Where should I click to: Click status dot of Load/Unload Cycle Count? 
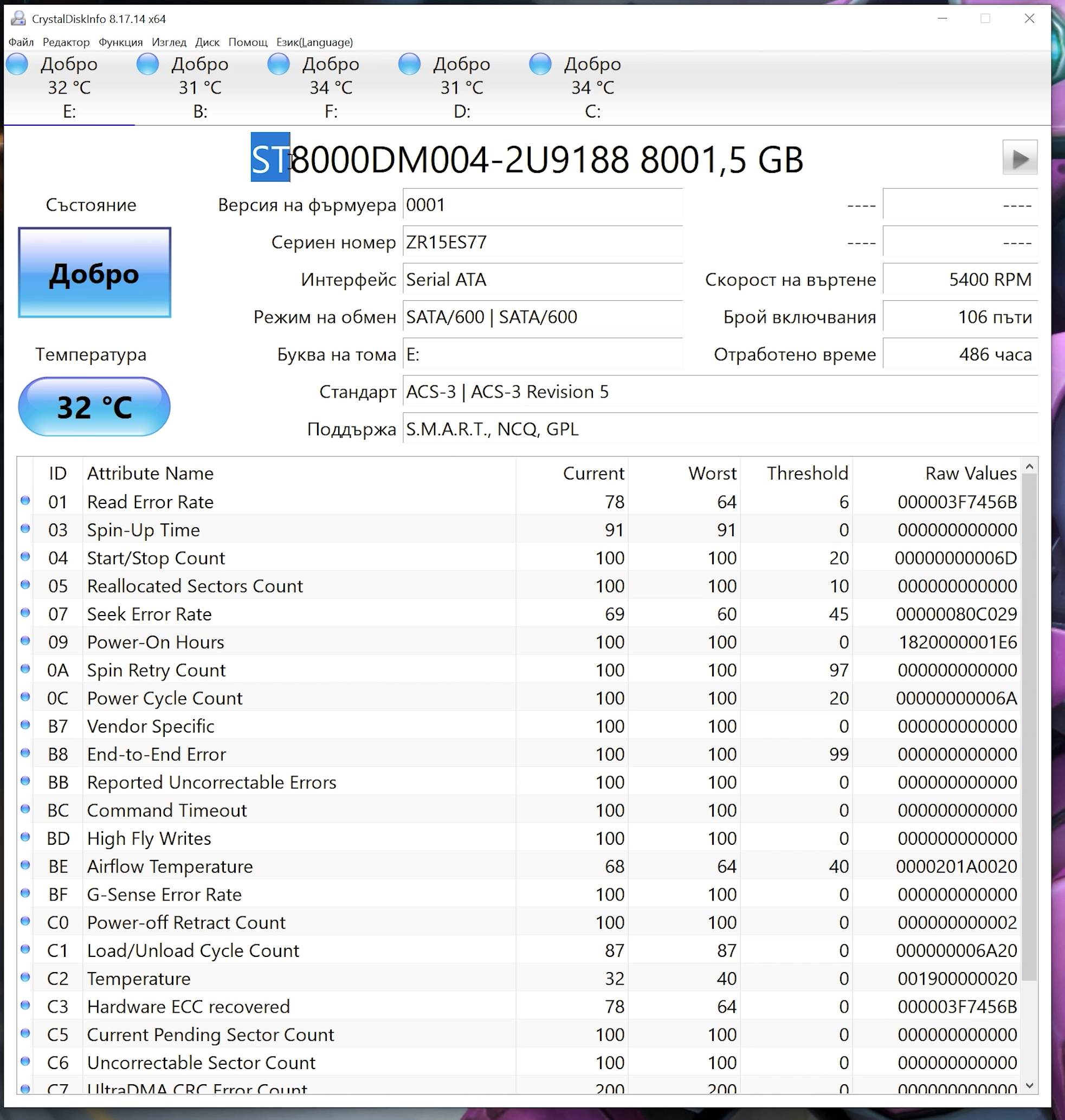(25, 949)
